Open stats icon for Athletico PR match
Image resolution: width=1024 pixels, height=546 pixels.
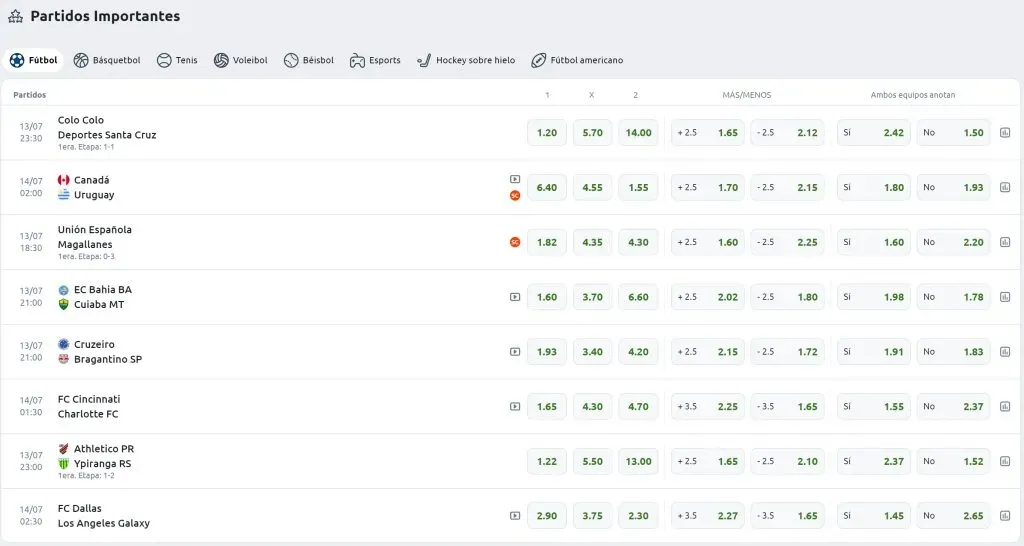pyautogui.click(x=1005, y=461)
